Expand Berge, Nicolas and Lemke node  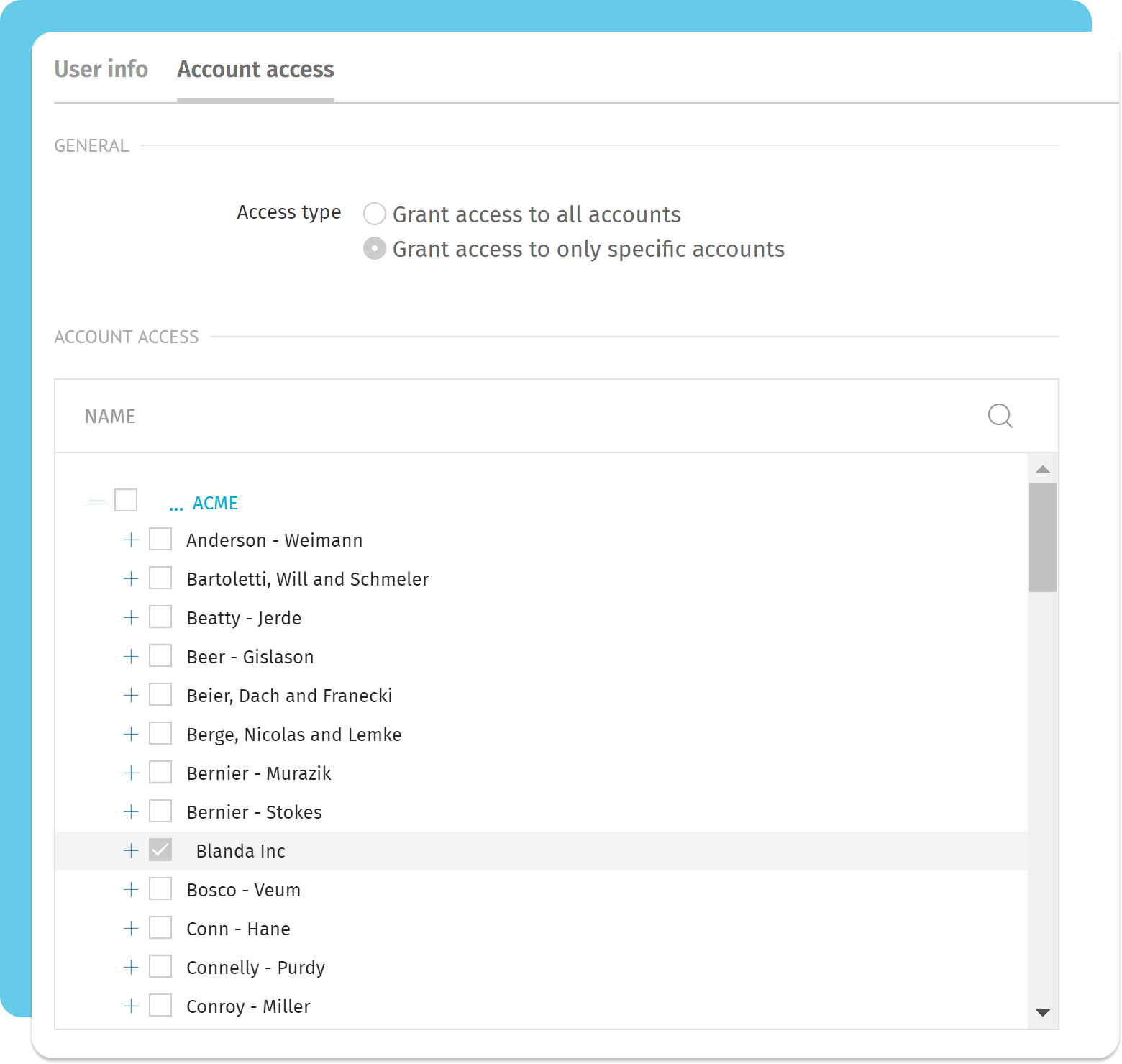pyautogui.click(x=131, y=734)
